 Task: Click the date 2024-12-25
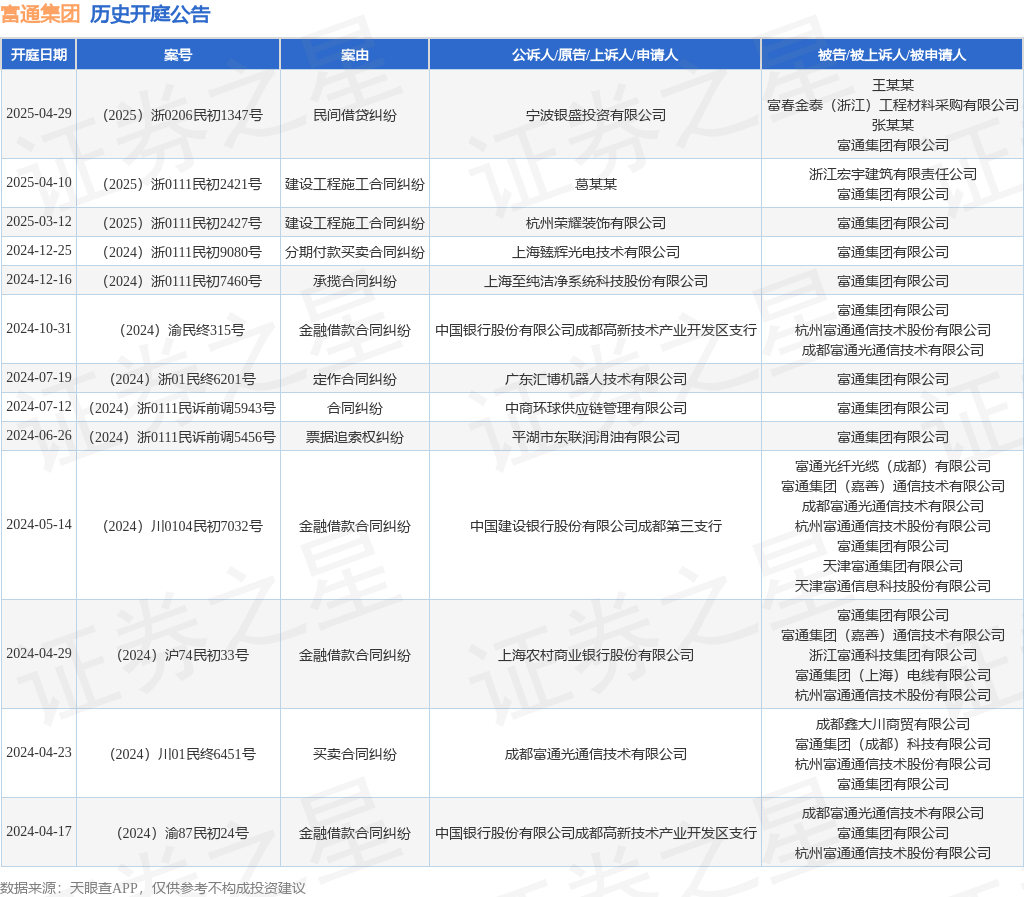[39, 251]
